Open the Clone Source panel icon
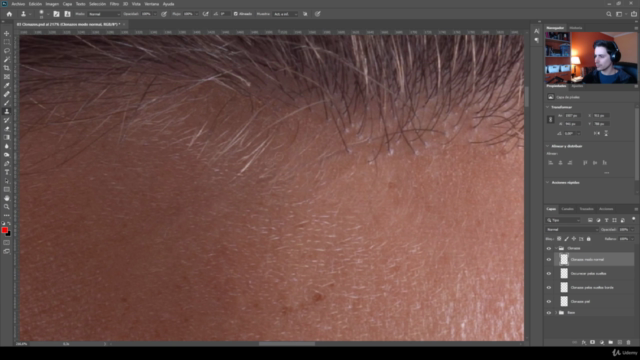640x360 pixels. click(67, 14)
